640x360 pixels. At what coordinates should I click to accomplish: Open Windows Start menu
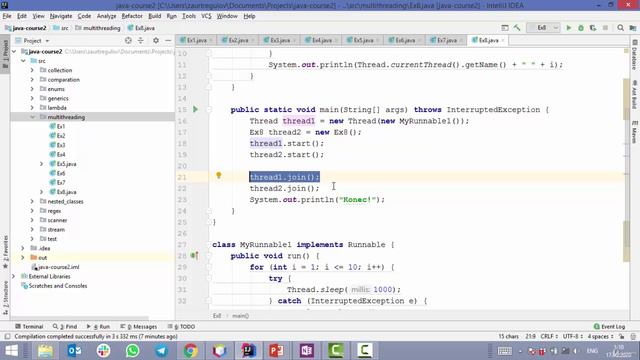tap(11, 351)
